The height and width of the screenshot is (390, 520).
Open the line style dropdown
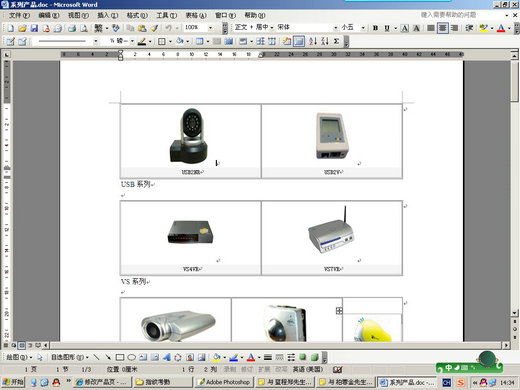coord(96,41)
